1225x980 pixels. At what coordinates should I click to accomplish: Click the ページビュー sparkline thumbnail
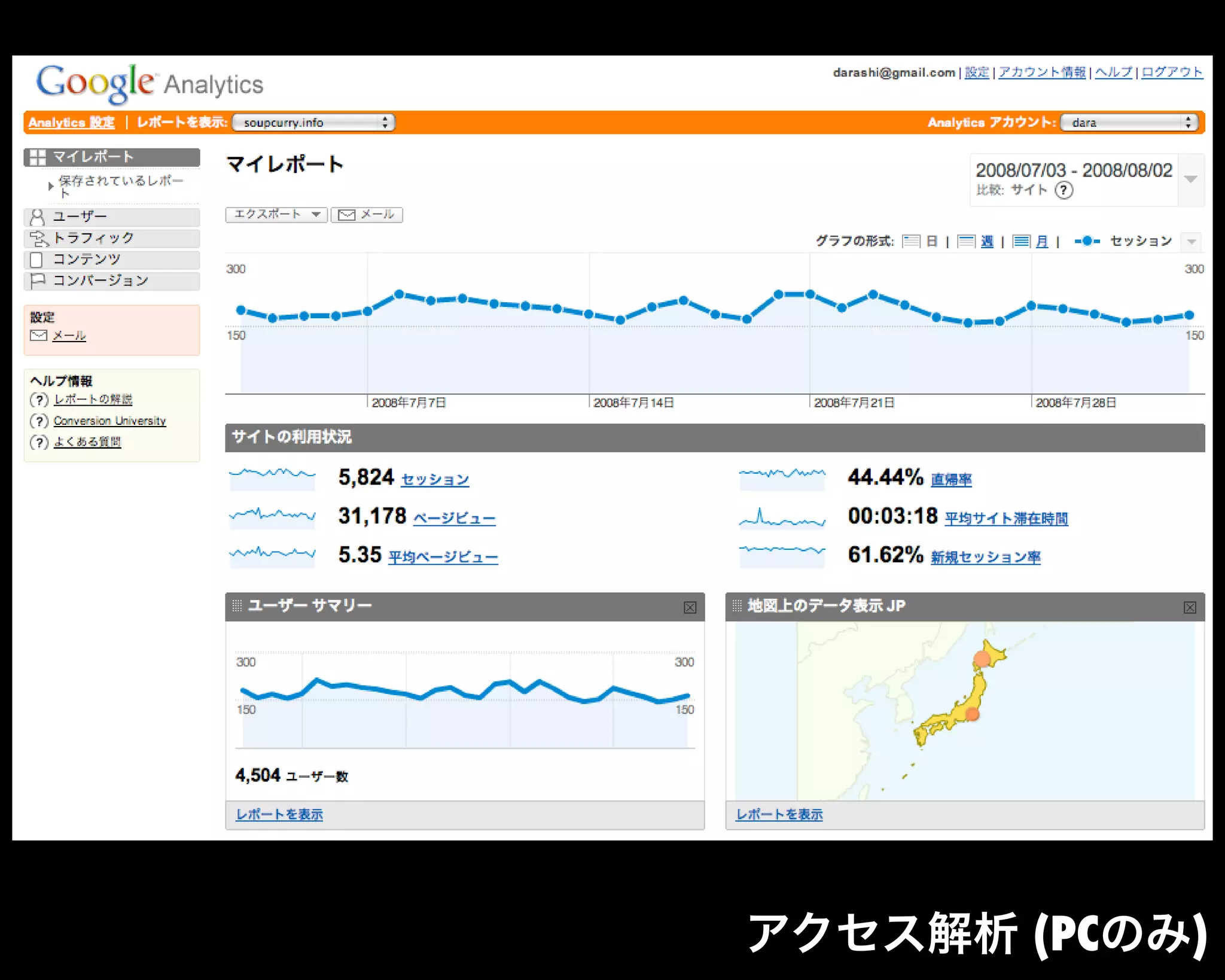pyautogui.click(x=272, y=518)
